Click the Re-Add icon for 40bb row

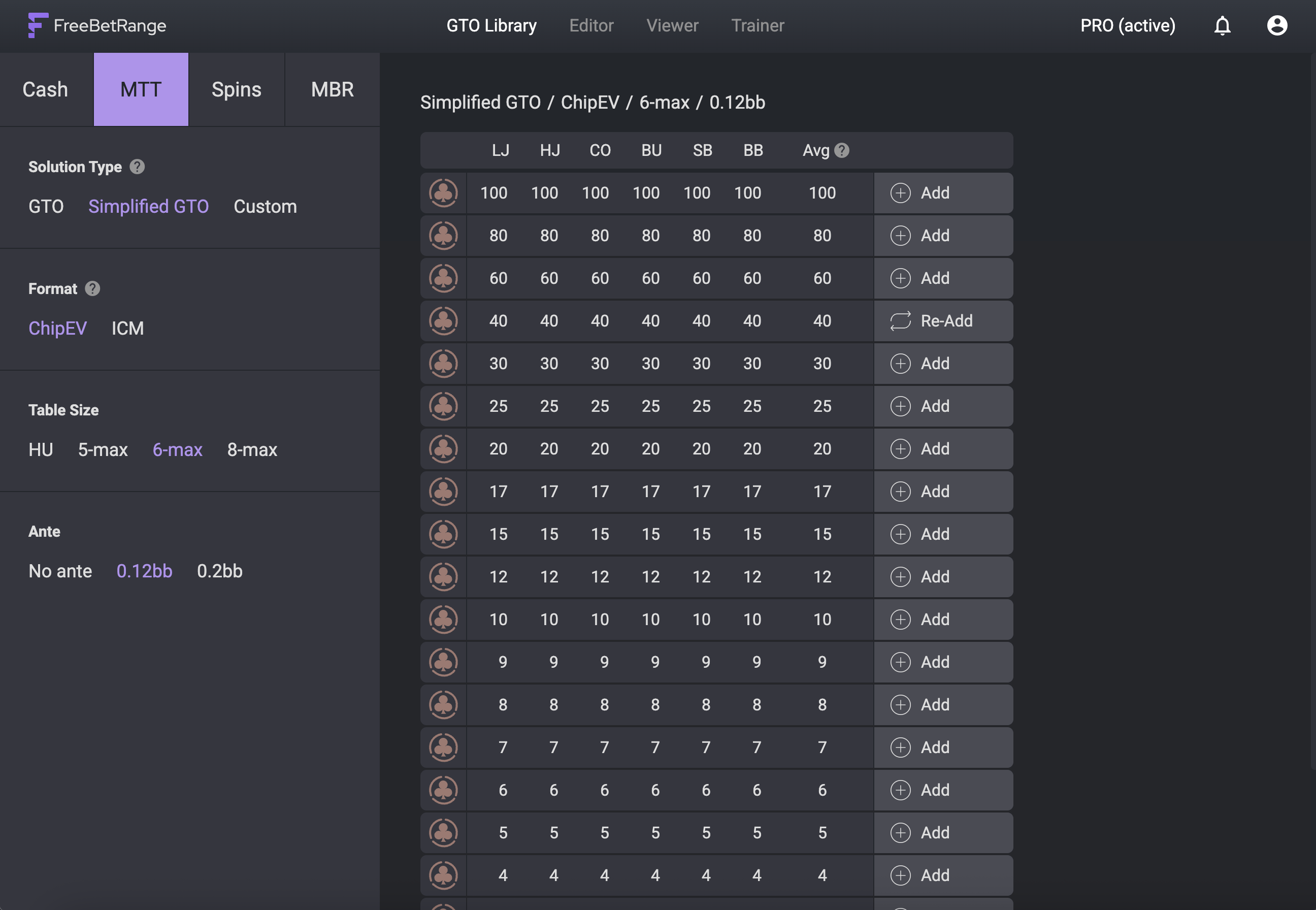click(901, 321)
